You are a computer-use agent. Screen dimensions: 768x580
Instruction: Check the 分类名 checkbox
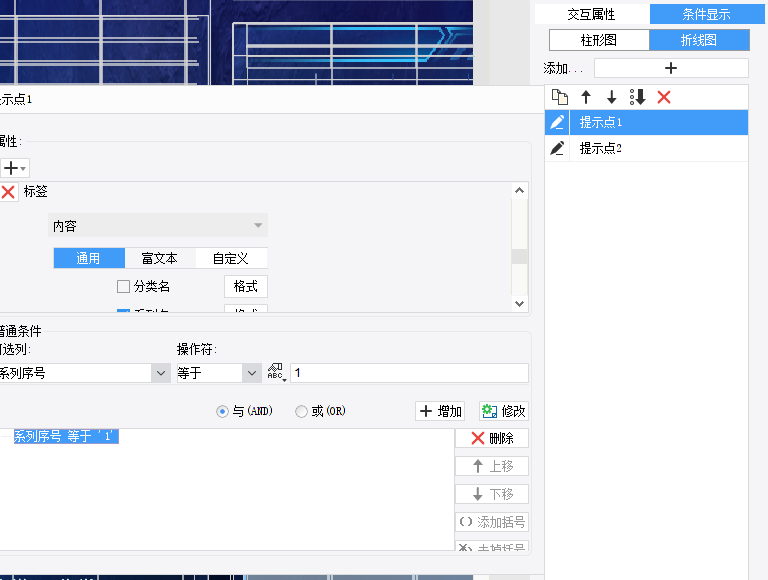pyautogui.click(x=123, y=286)
